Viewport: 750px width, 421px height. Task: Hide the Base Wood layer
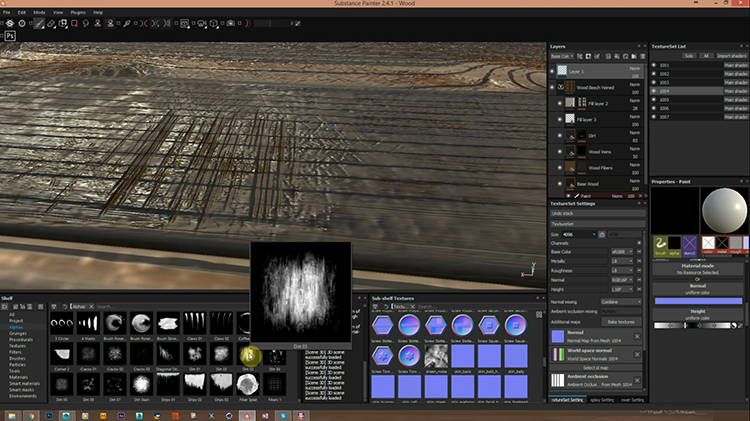click(x=560, y=184)
